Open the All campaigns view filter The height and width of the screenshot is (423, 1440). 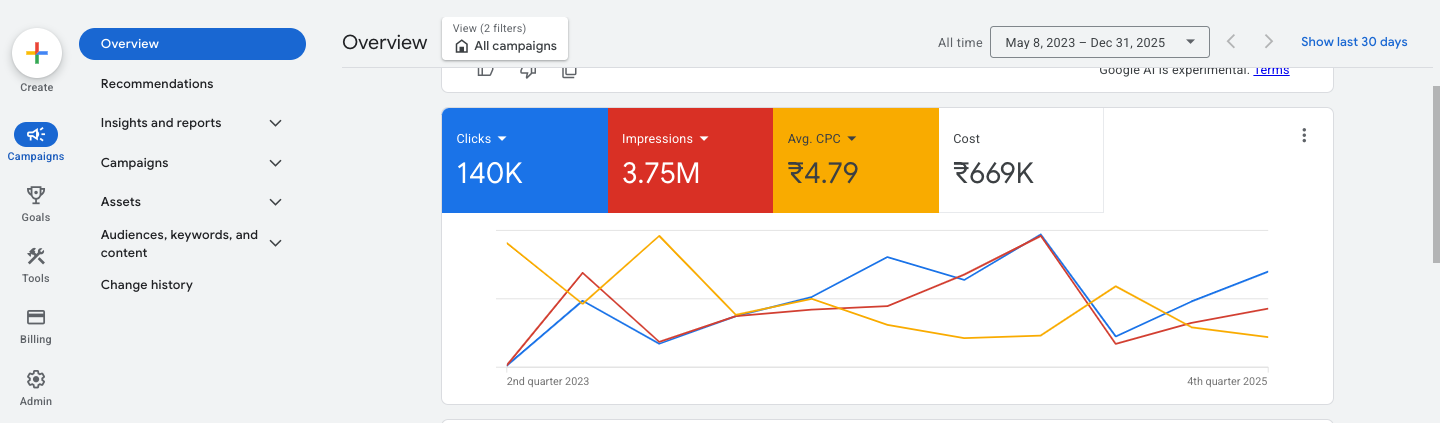pos(505,39)
